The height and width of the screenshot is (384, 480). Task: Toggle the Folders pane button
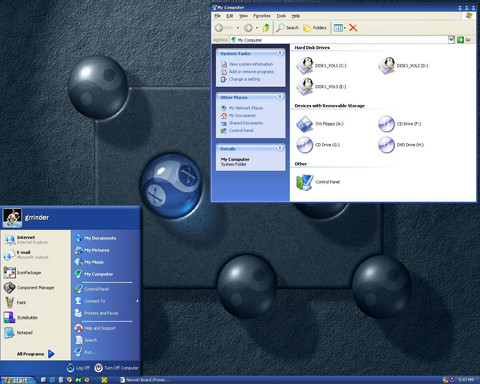click(315, 28)
